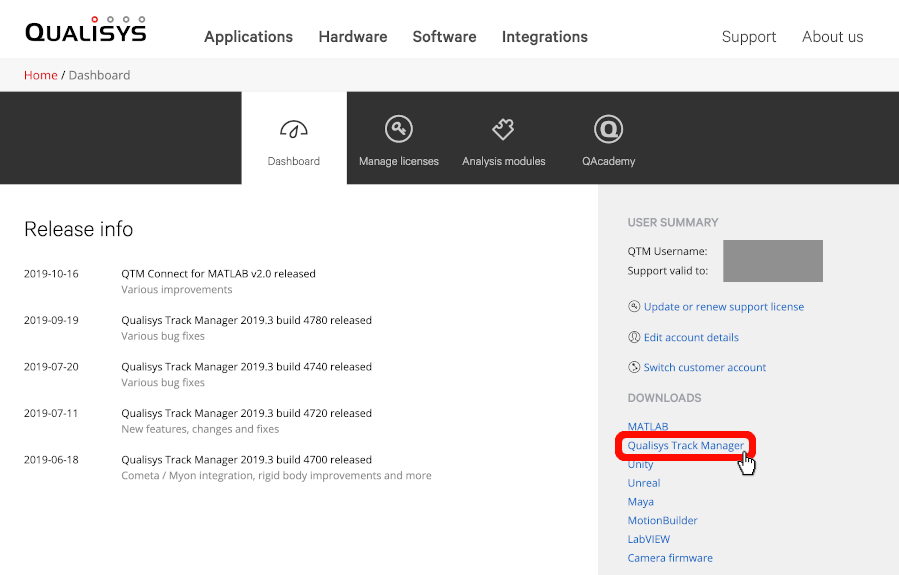This screenshot has height=575, width=899.
Task: Click the 2019-07-11 release date
Action: pyautogui.click(x=51, y=413)
